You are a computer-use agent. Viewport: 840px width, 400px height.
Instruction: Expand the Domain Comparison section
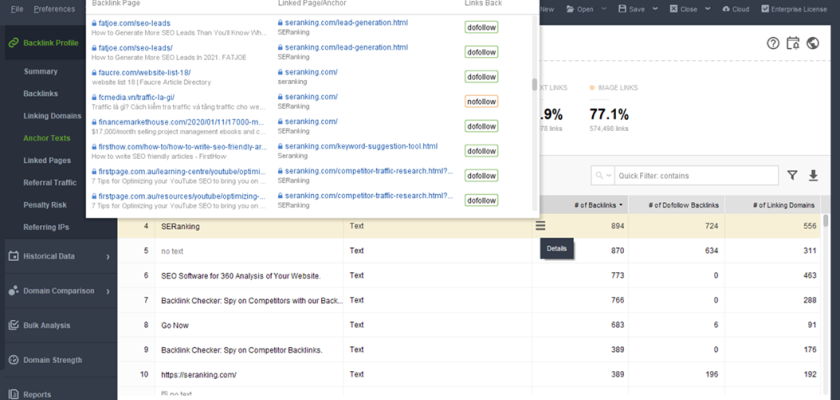(59, 291)
